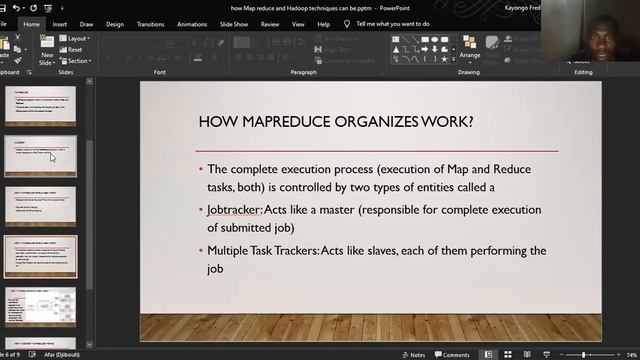Image resolution: width=640 pixels, height=360 pixels.
Task: Select the slide thumbnail above the highlighted one
Action: pos(40,206)
